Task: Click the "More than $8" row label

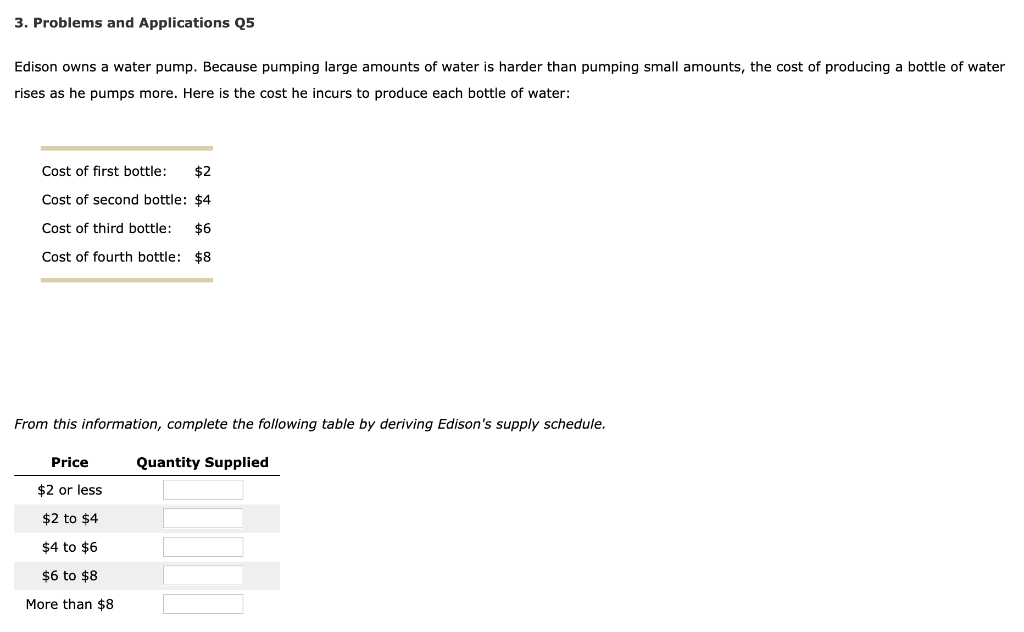Action: (69, 603)
